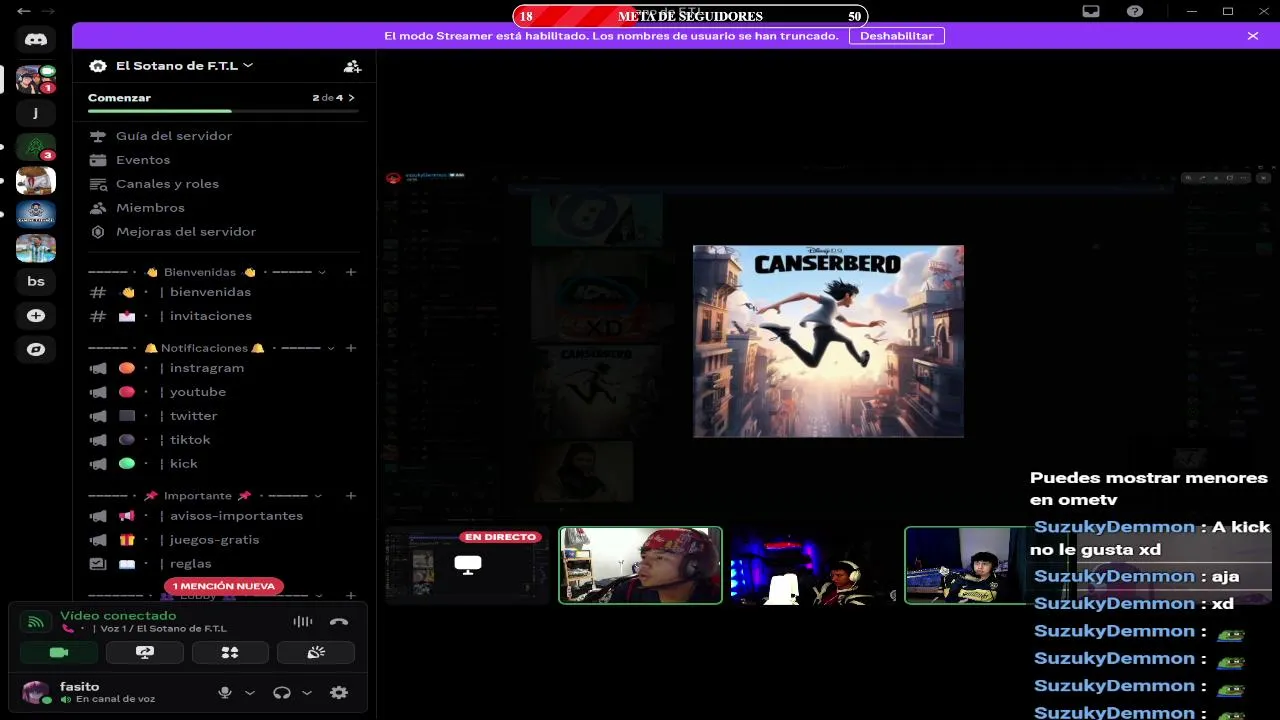The height and width of the screenshot is (720, 1280).
Task: Select webcam tile with red cap
Action: [x=640, y=565]
